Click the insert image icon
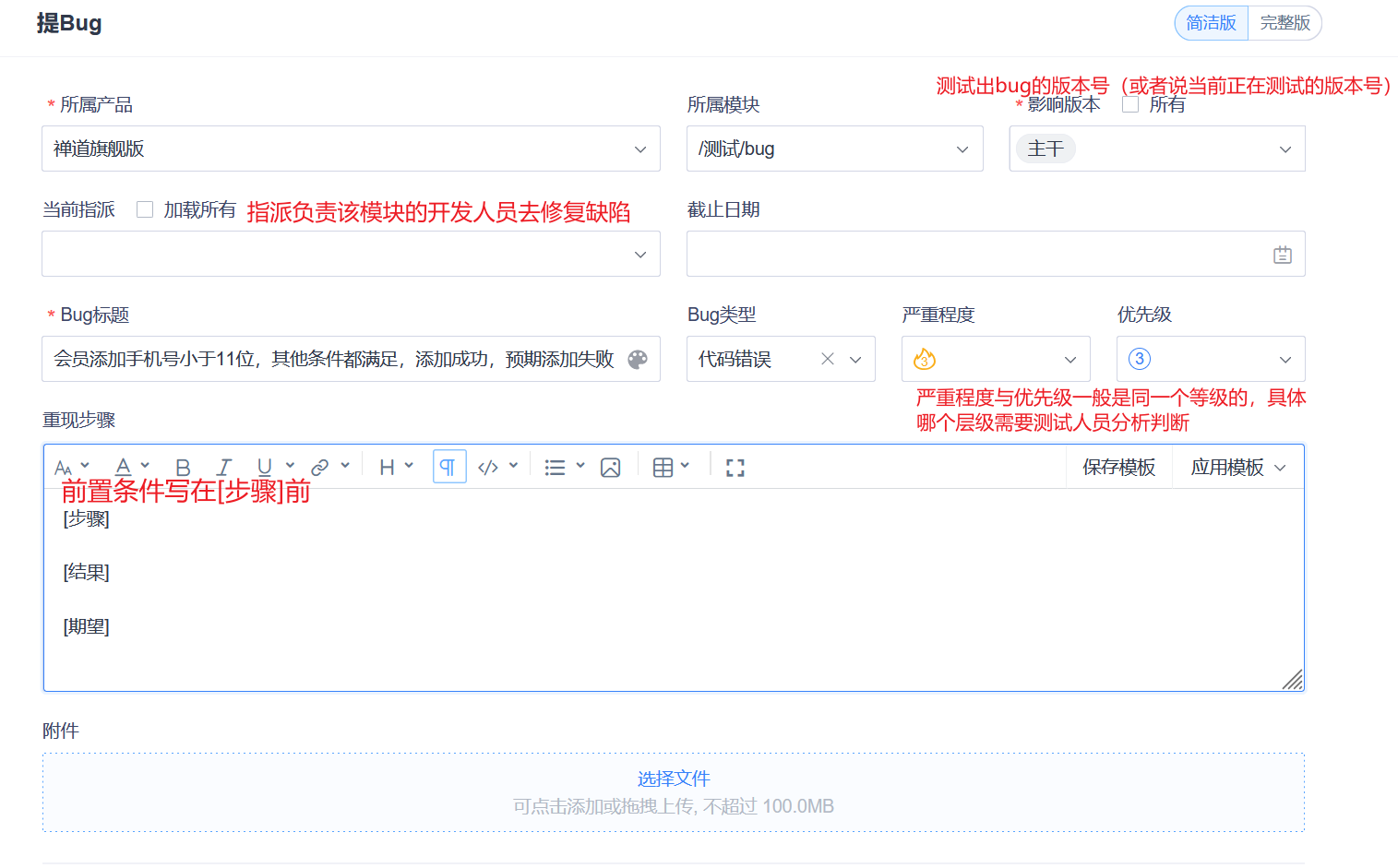The width and height of the screenshot is (1398, 868). coord(610,468)
